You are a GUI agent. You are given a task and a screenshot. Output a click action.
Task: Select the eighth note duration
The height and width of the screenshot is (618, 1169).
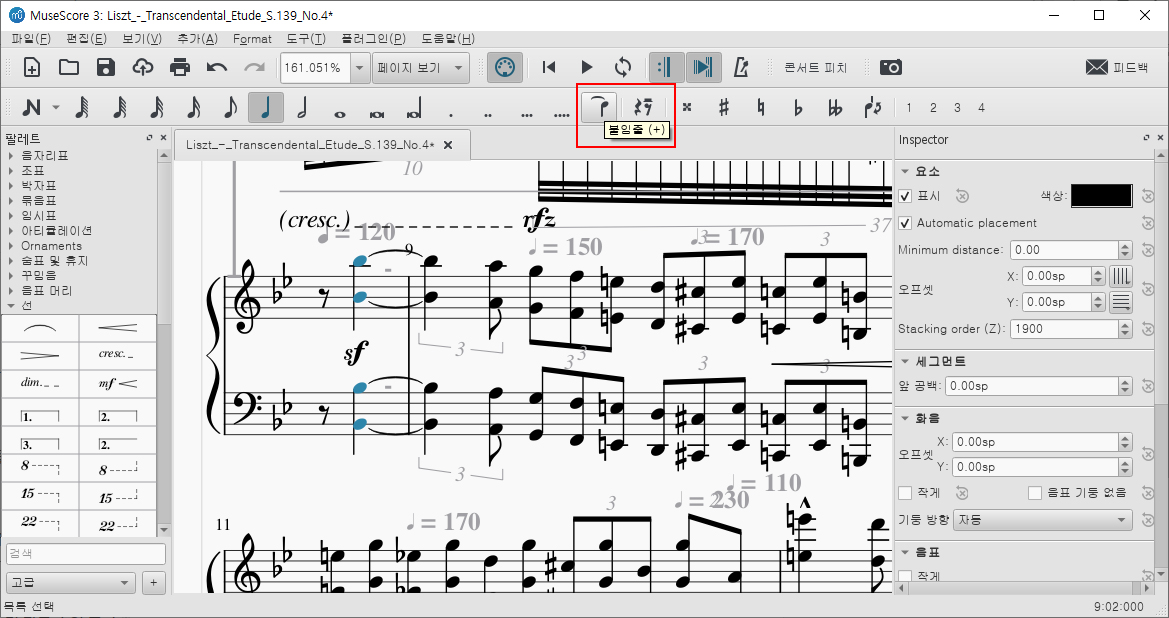[230, 108]
